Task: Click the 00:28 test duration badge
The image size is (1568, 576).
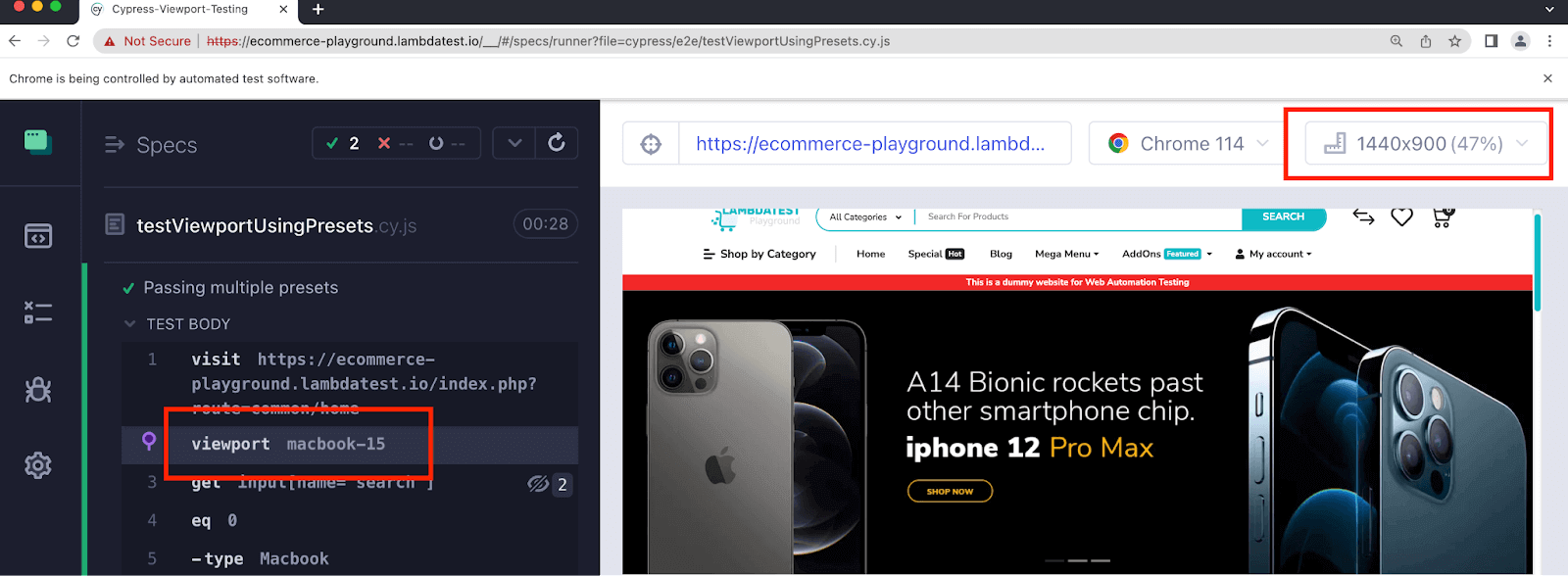Action: click(x=546, y=224)
